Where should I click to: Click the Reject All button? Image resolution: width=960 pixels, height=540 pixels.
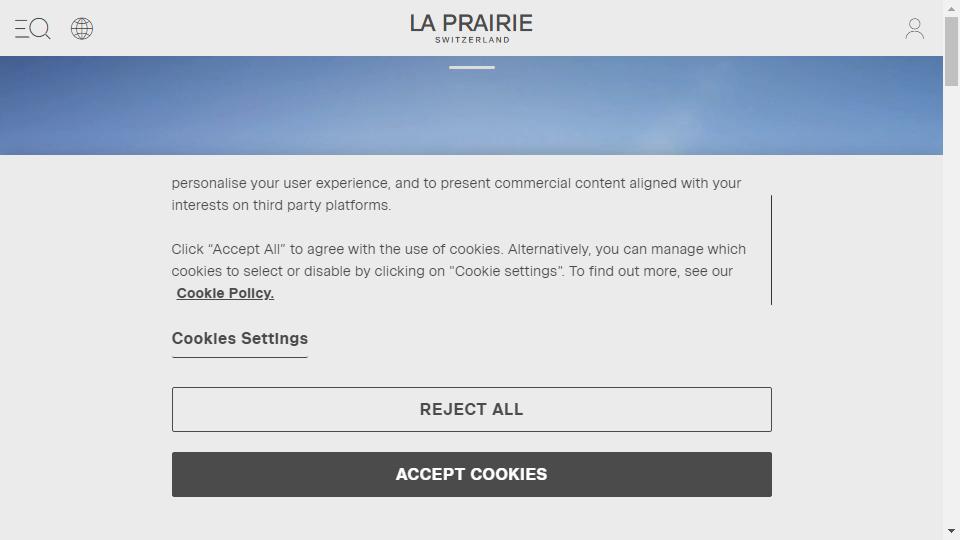(x=471, y=409)
